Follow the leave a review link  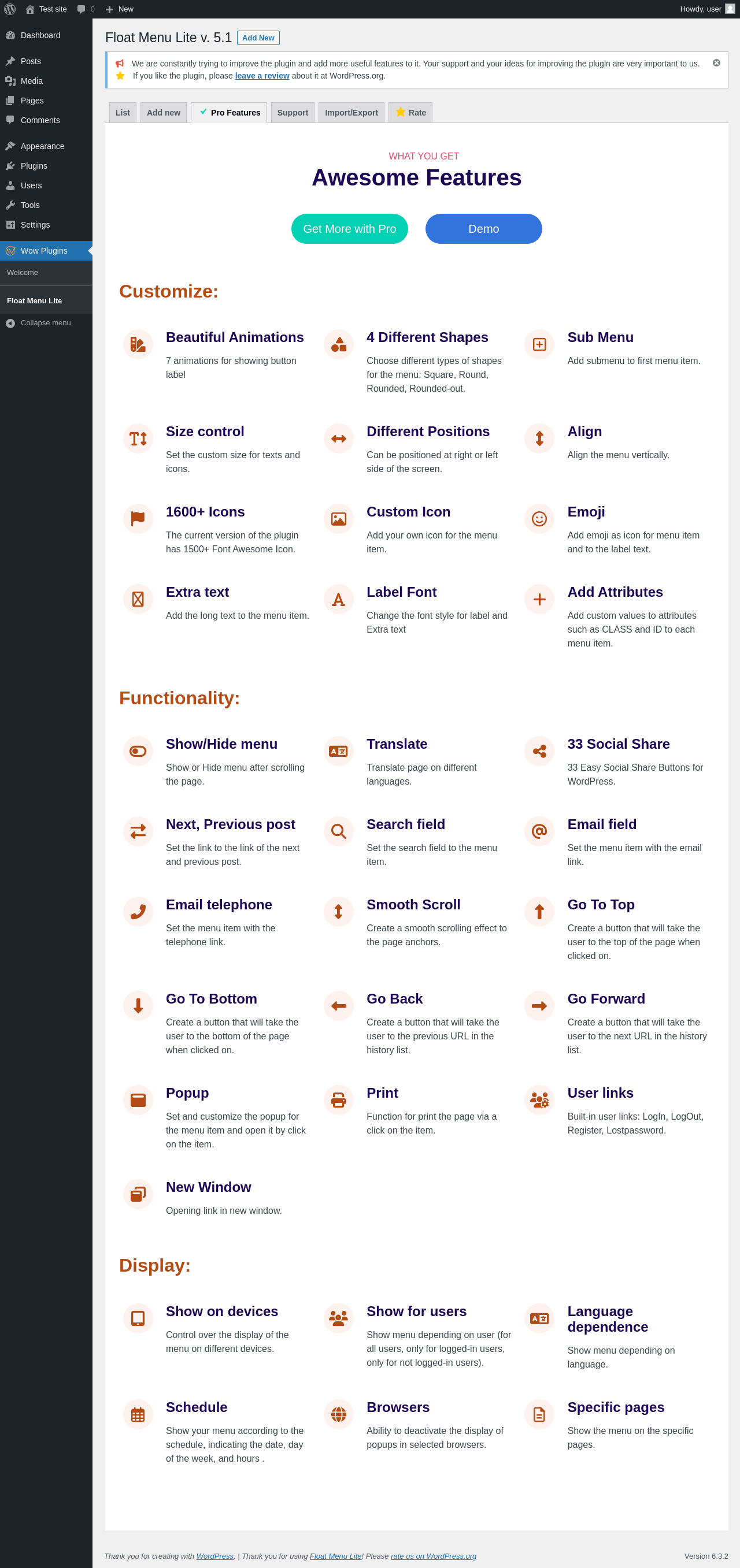point(262,76)
